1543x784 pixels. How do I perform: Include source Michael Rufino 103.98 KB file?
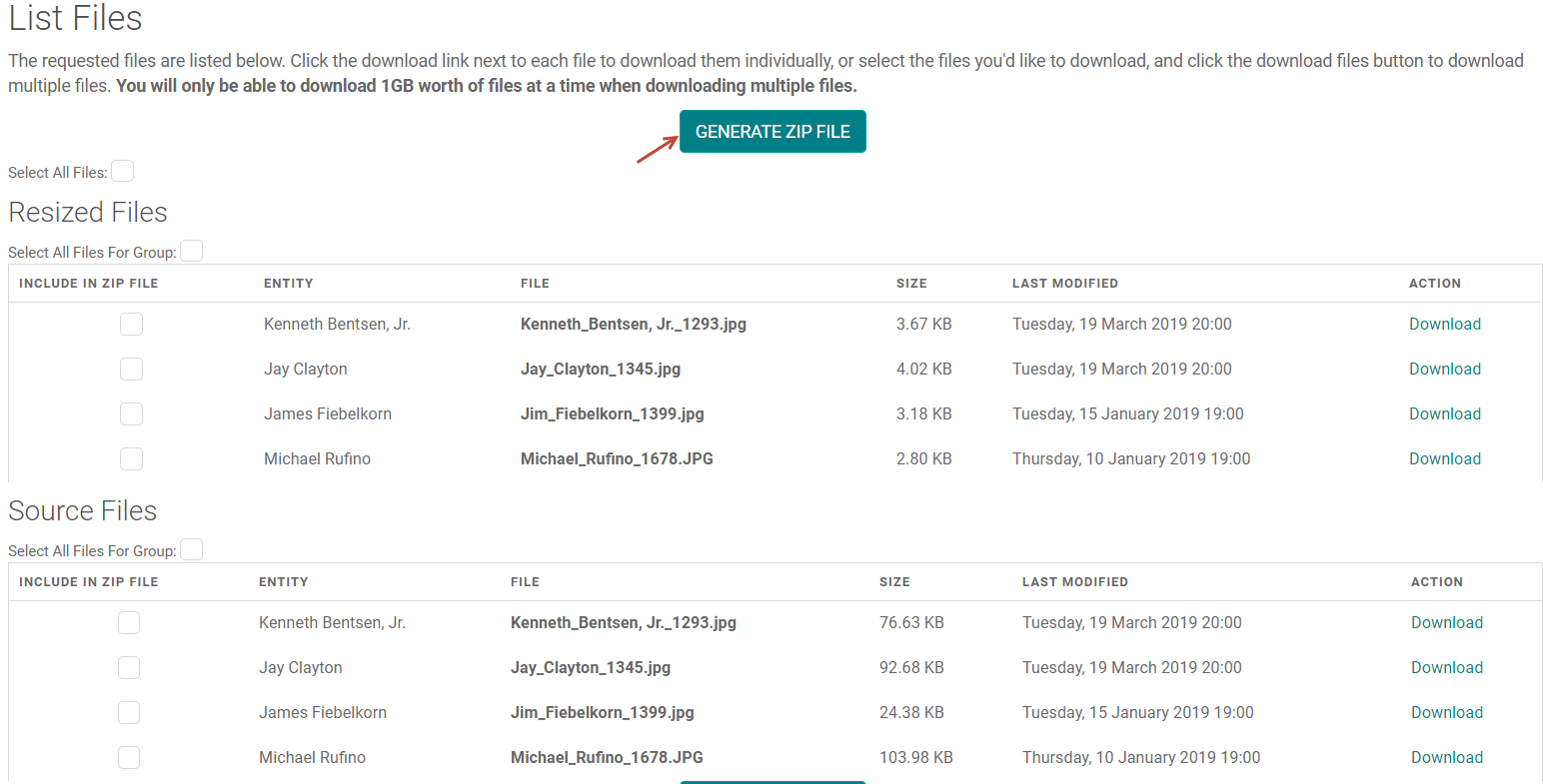point(129,758)
